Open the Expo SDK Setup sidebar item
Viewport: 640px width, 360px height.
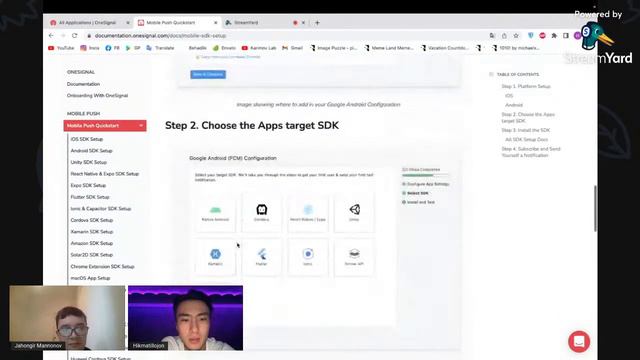point(88,185)
